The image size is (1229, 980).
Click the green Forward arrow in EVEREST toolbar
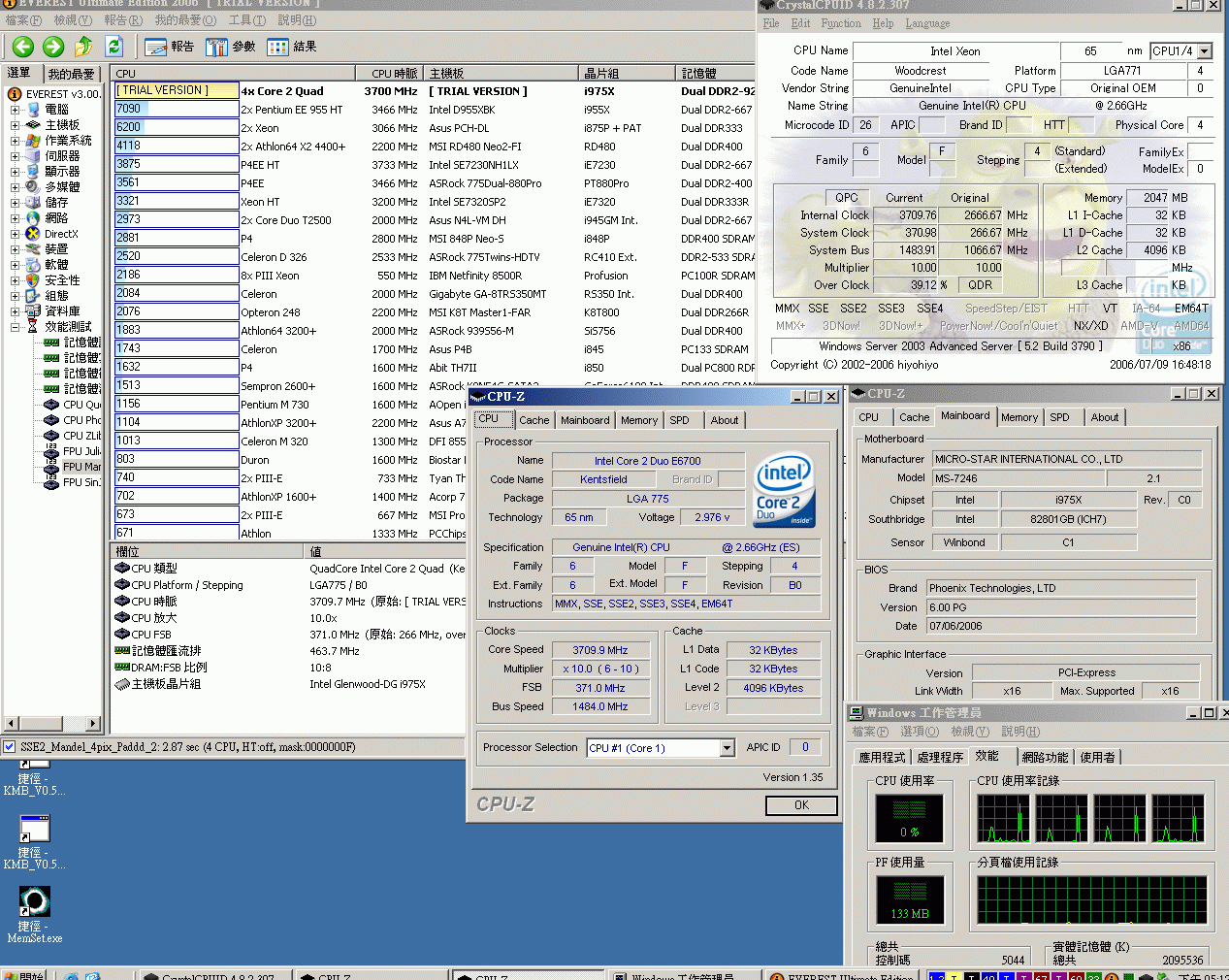pos(53,47)
